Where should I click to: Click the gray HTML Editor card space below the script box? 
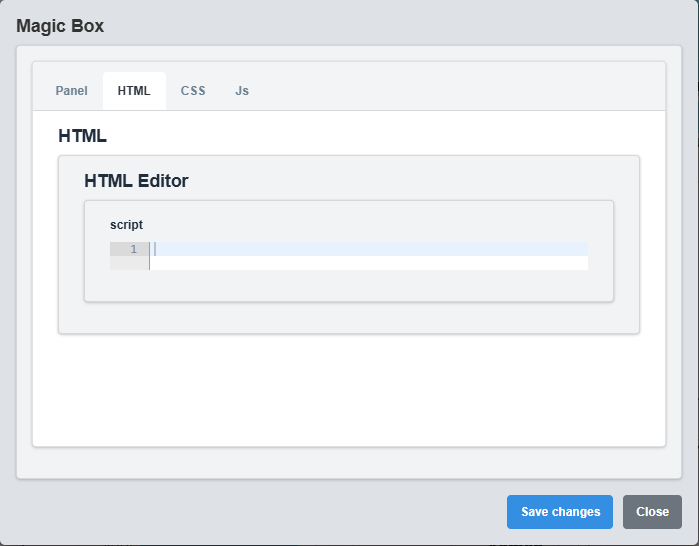348,317
